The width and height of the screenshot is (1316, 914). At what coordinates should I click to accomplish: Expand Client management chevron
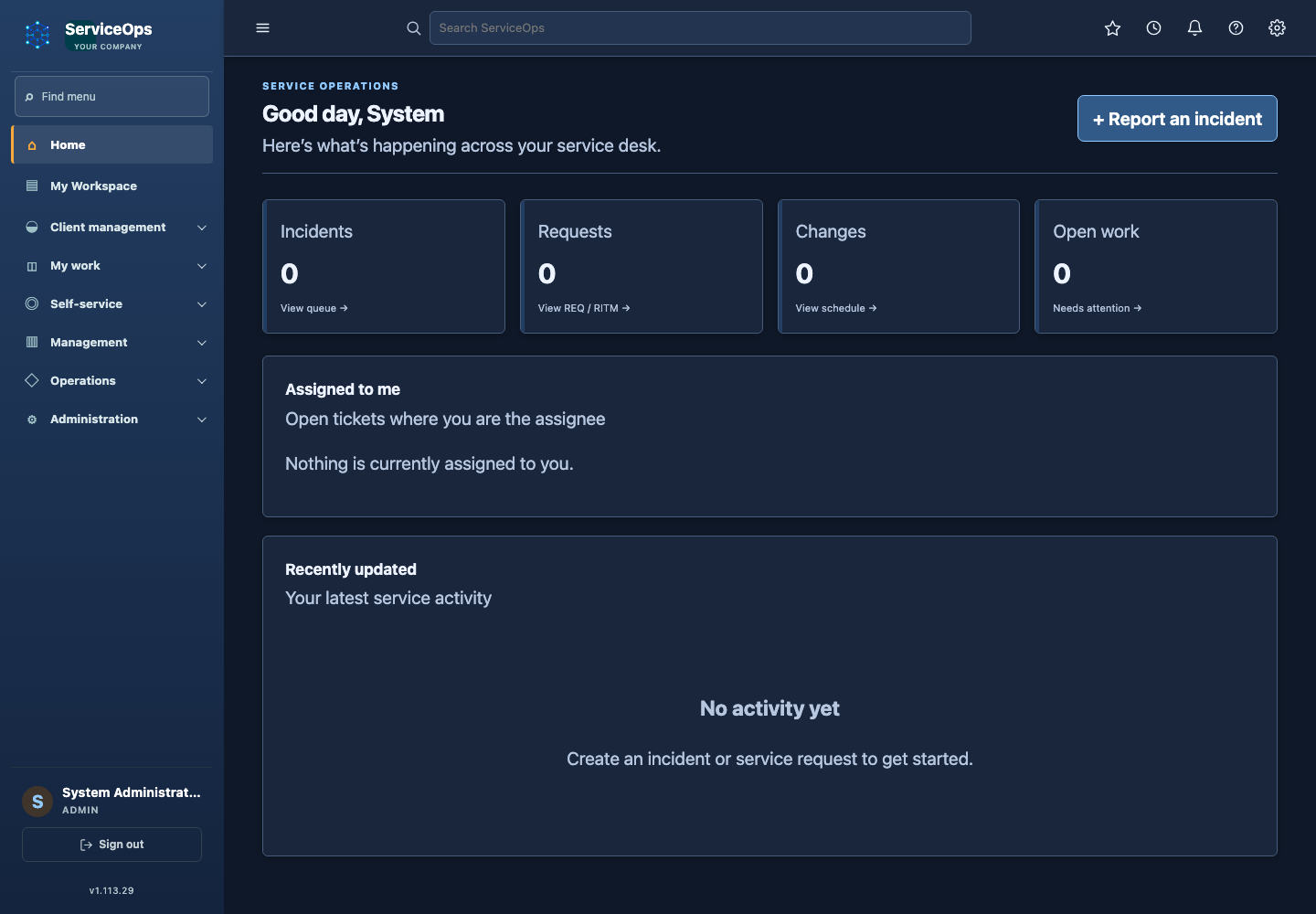click(202, 228)
